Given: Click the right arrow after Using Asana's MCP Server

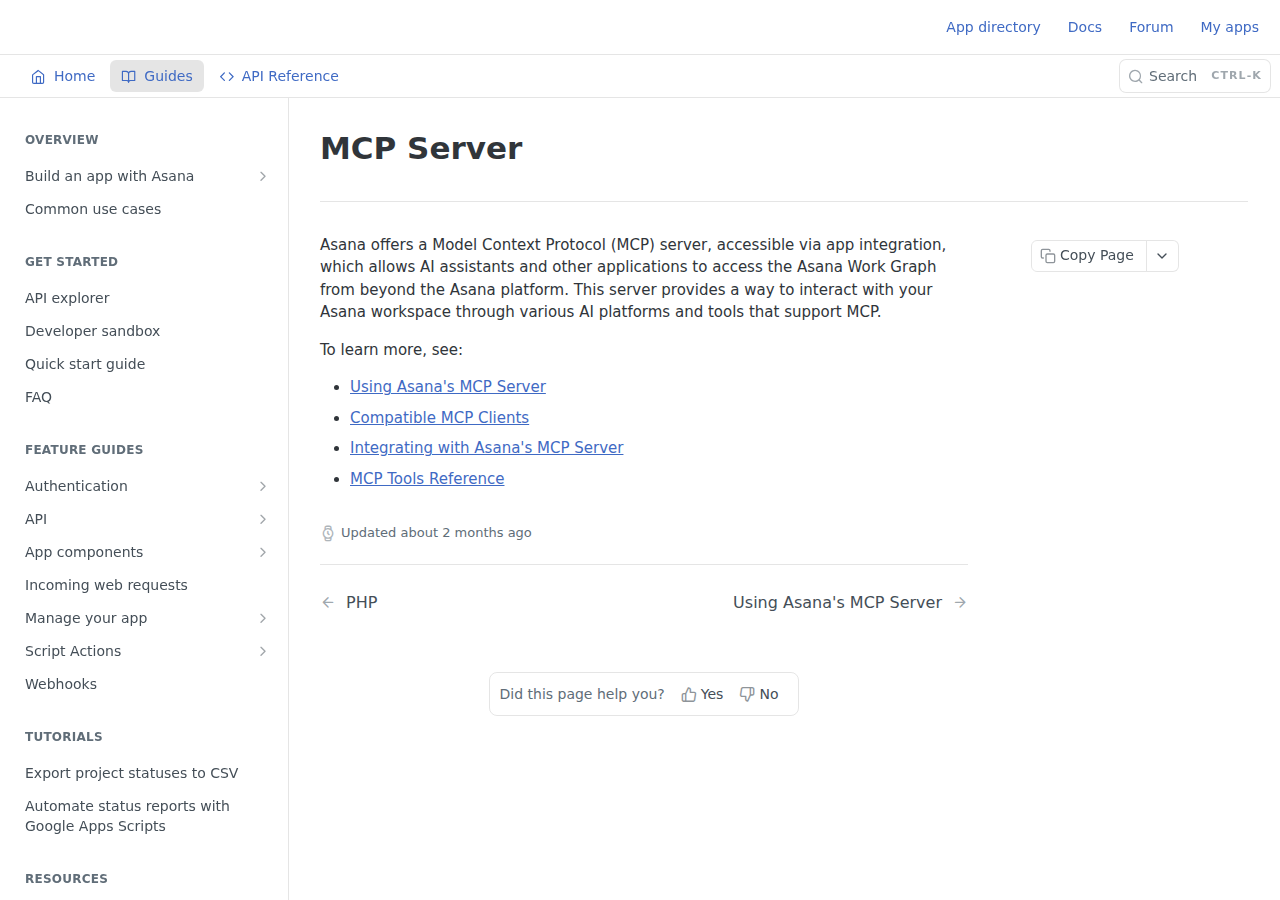Looking at the screenshot, I should click(960, 602).
